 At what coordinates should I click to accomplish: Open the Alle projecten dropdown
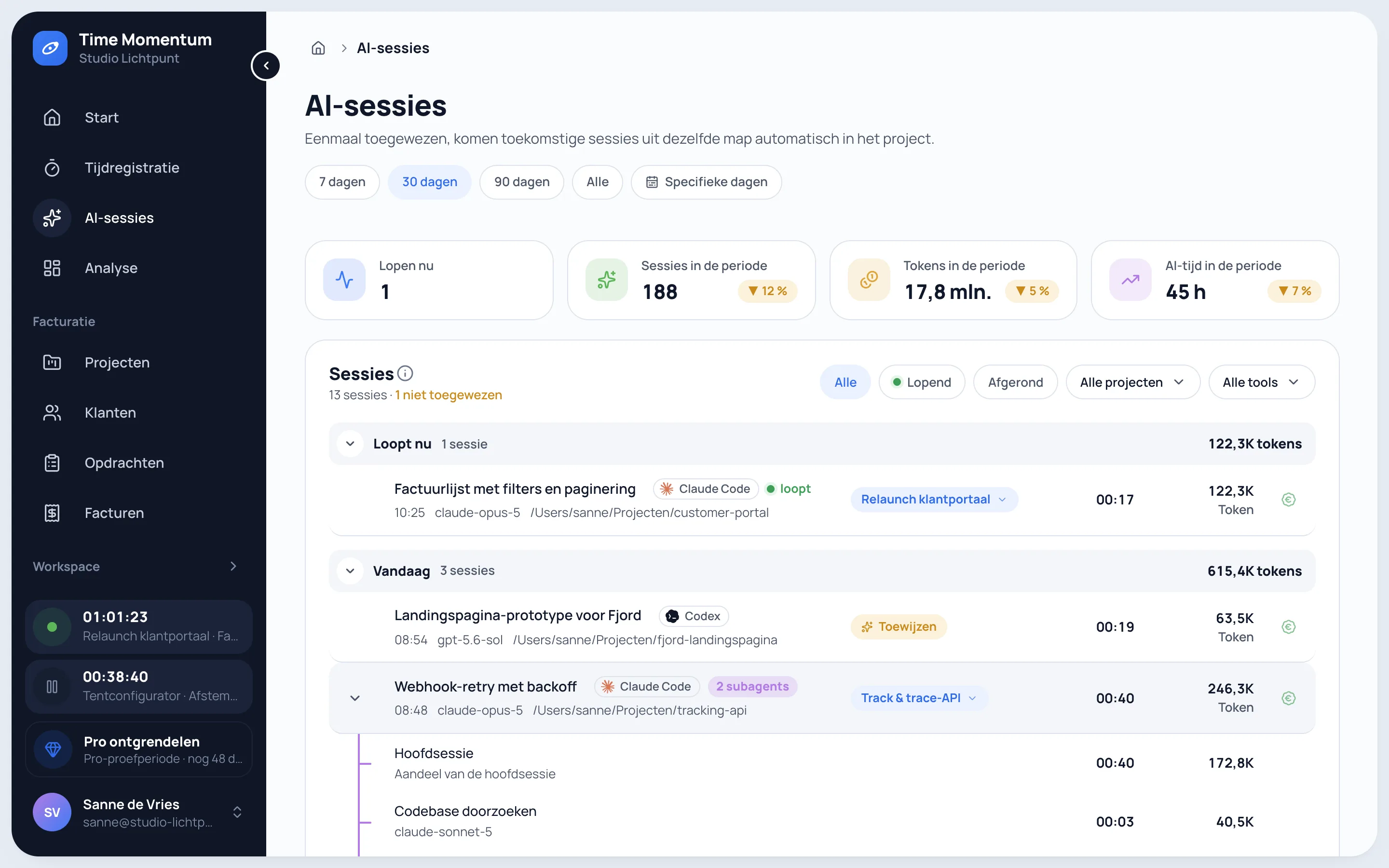[1132, 382]
